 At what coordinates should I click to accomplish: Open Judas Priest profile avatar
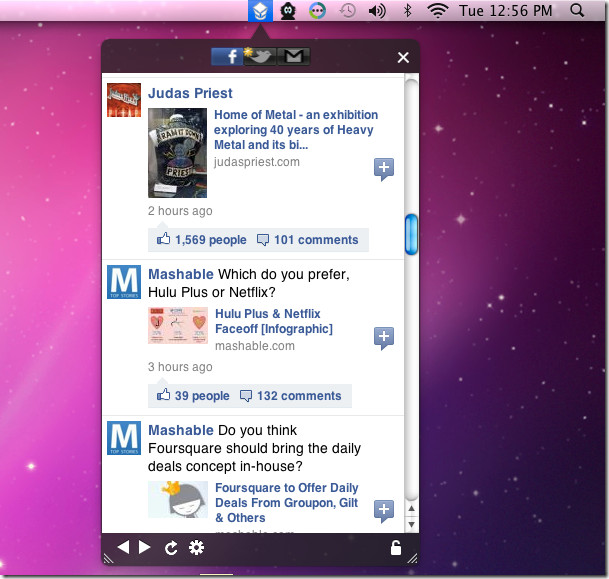(124, 100)
